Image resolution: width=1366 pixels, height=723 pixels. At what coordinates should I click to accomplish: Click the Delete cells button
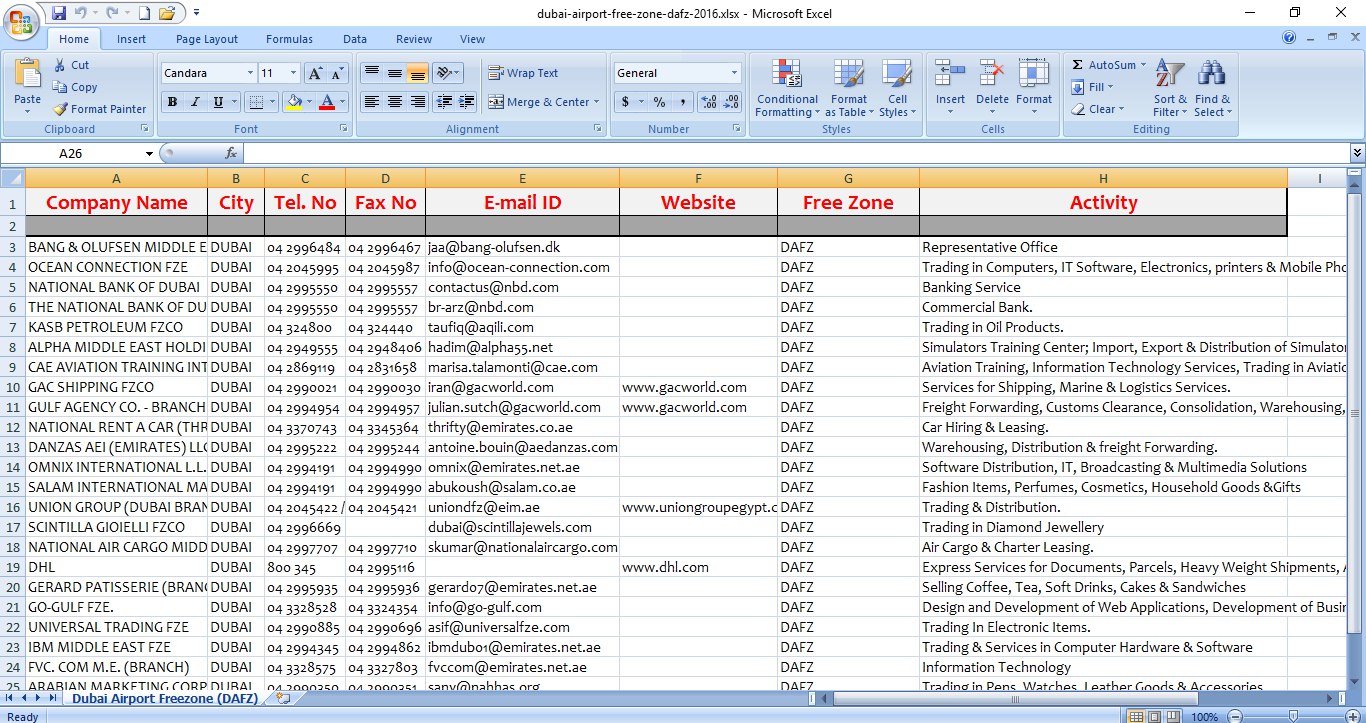click(x=992, y=88)
